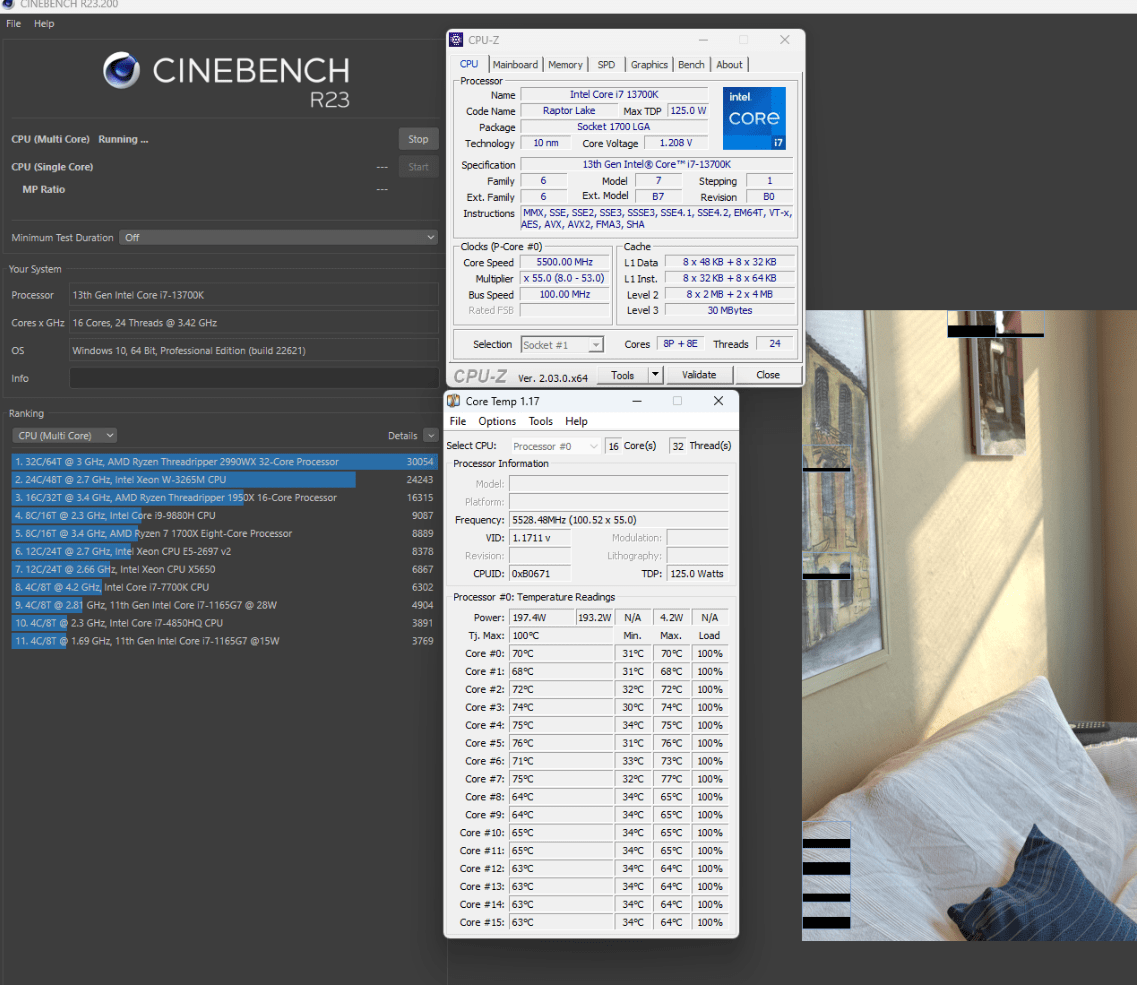Click the Core #0 temperature 70°C
Image resolution: width=1137 pixels, height=985 pixels.
click(561, 654)
